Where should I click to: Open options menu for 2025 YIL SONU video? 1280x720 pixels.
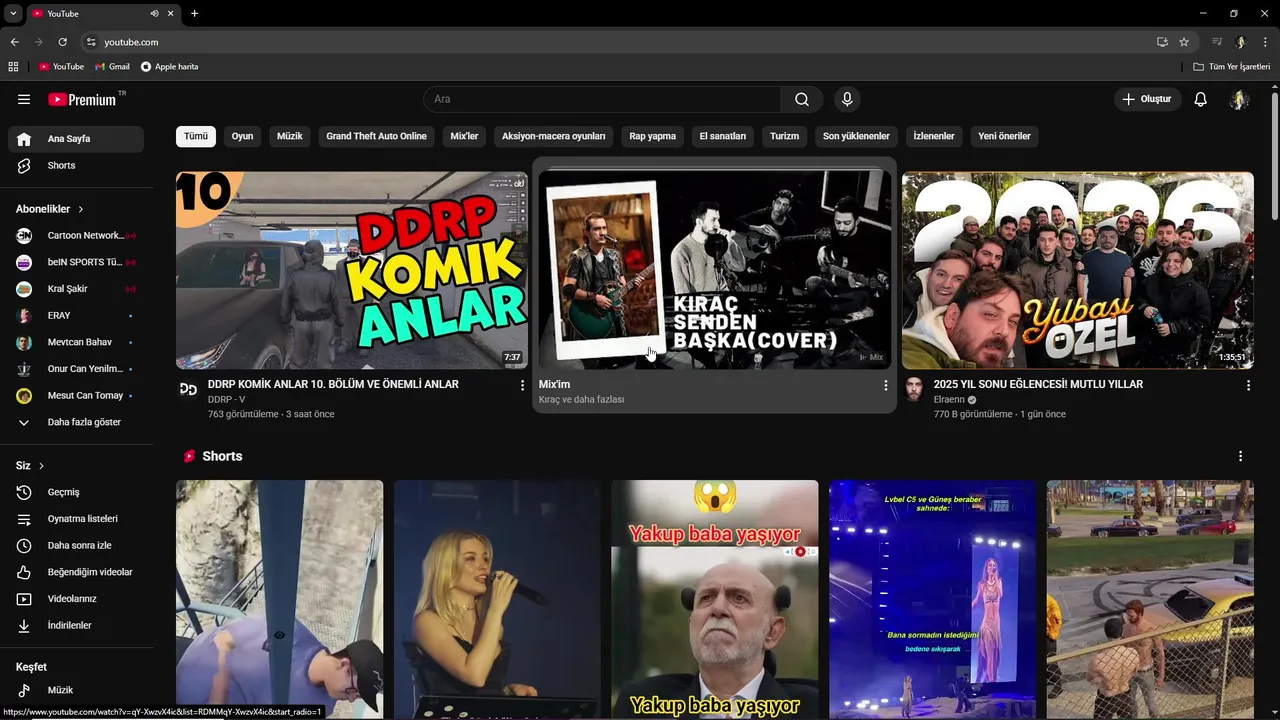(1248, 385)
